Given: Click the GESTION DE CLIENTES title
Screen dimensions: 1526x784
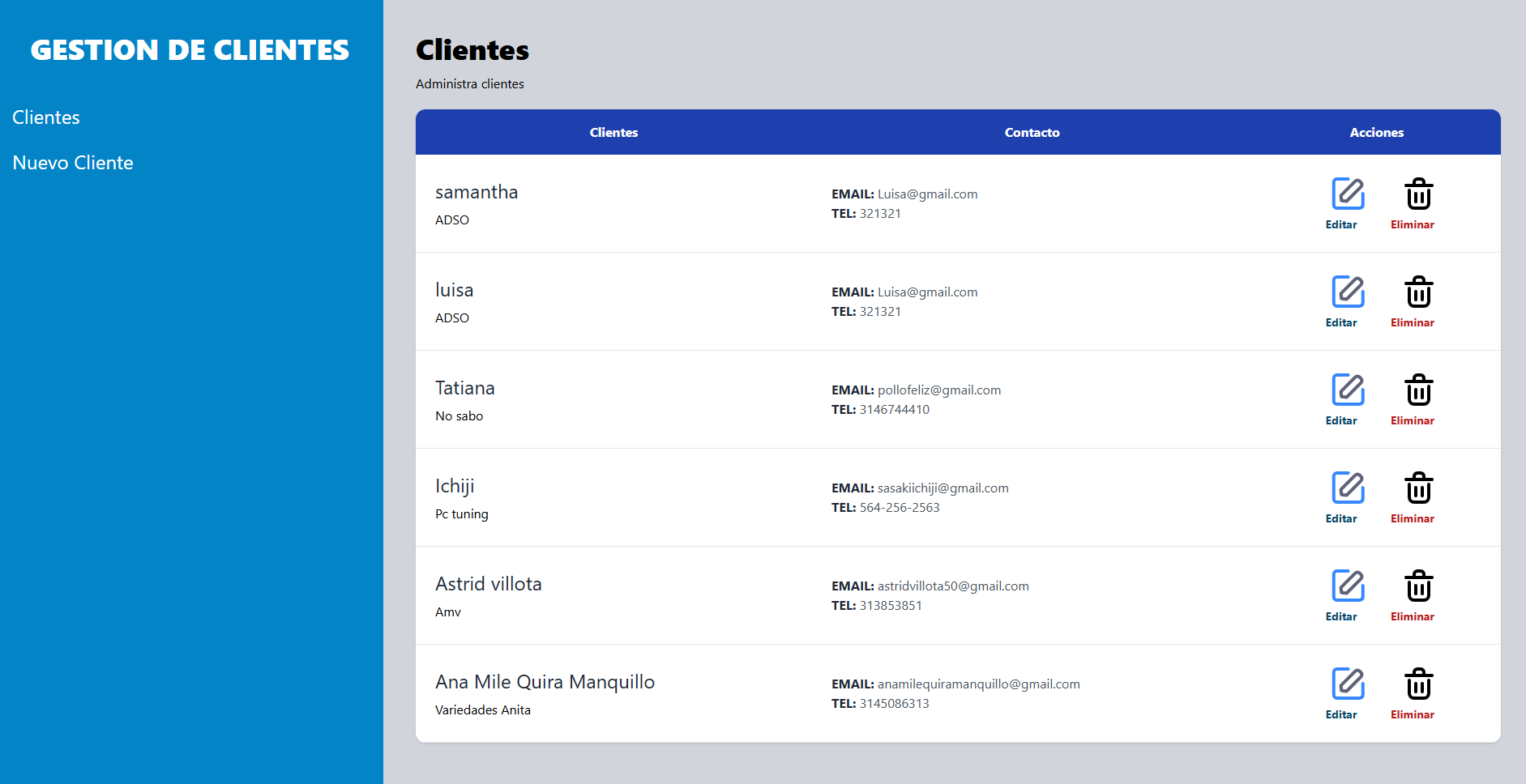Looking at the screenshot, I should pyautogui.click(x=190, y=50).
